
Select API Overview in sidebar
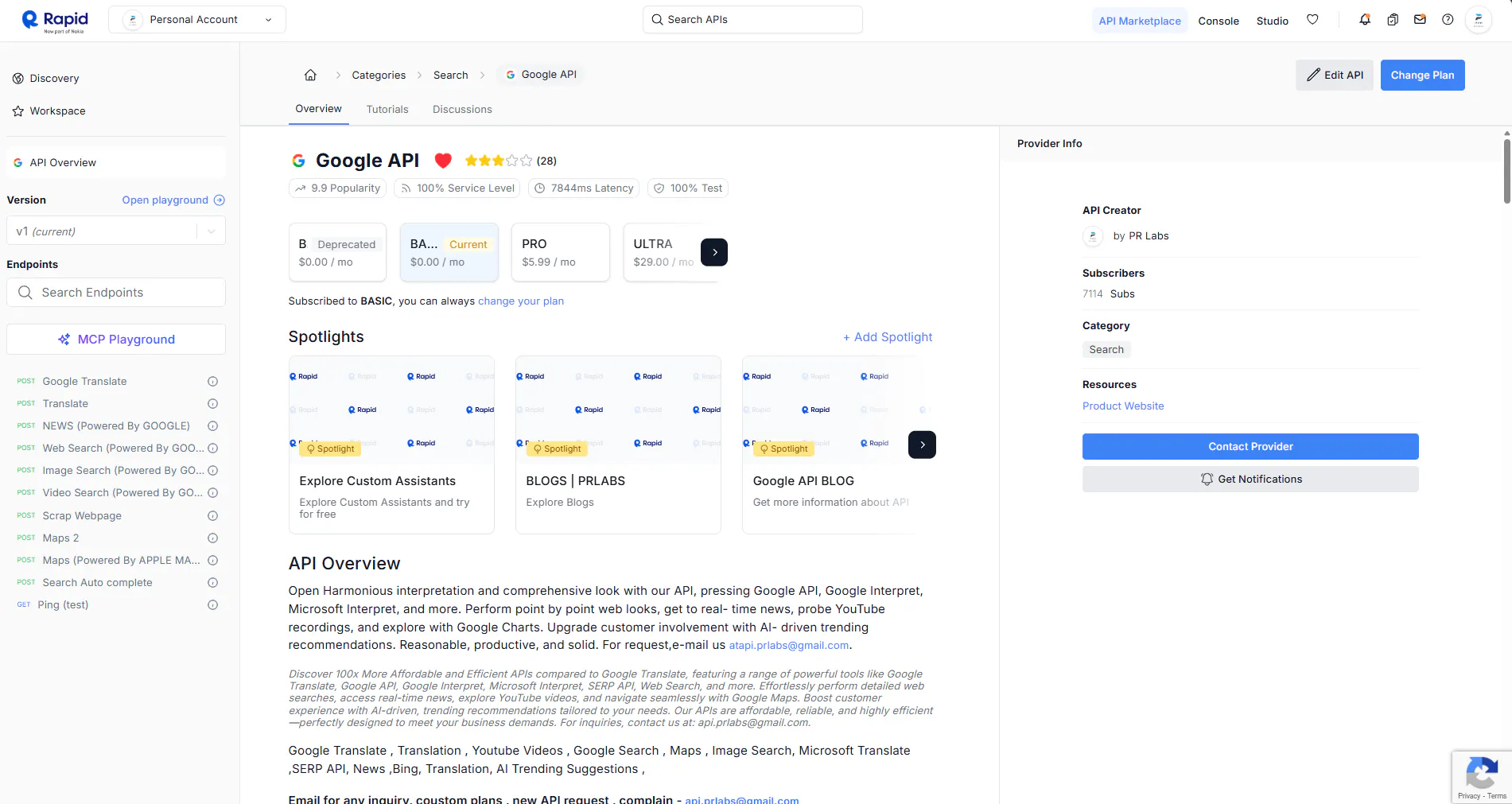(x=116, y=162)
